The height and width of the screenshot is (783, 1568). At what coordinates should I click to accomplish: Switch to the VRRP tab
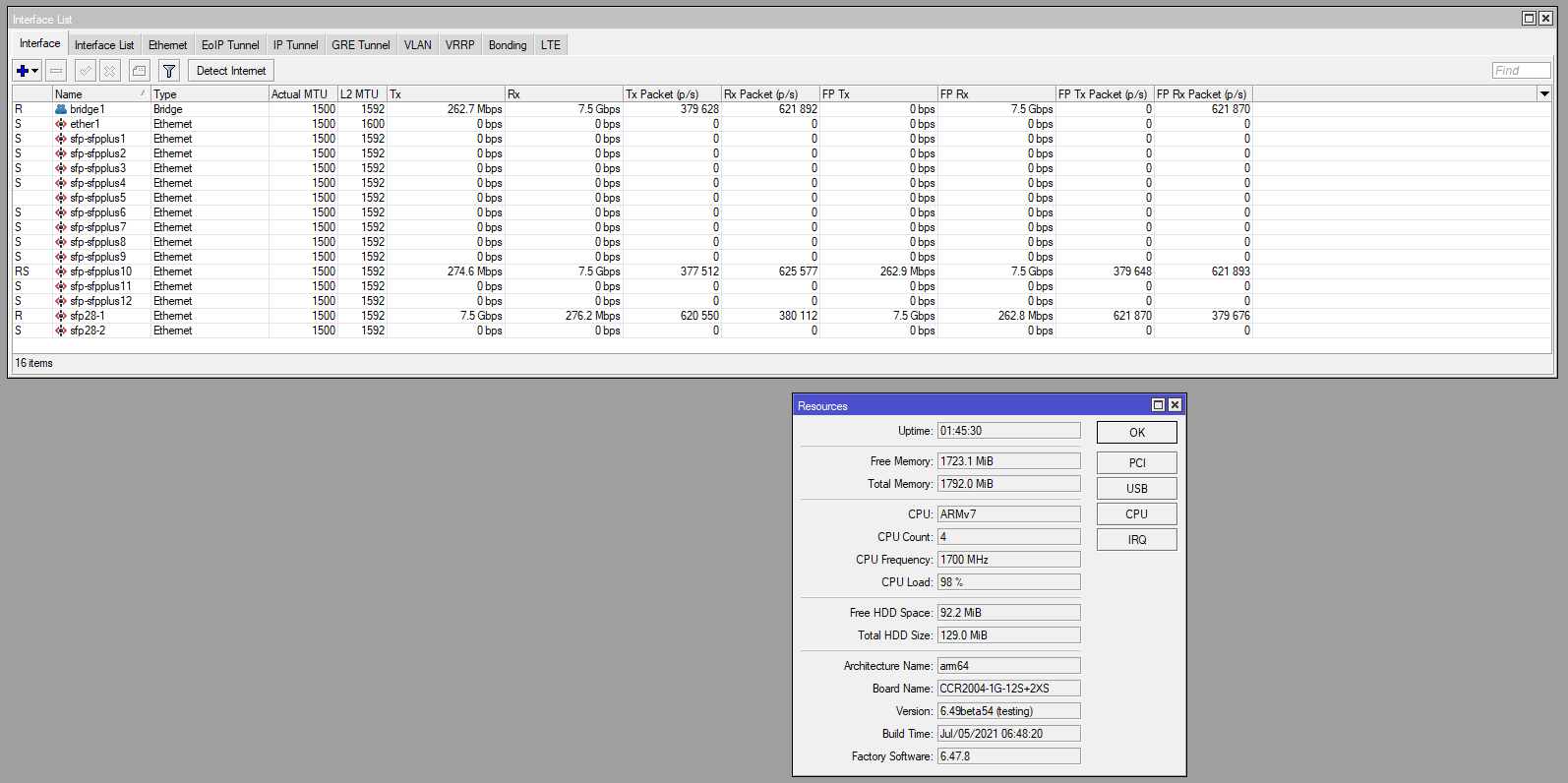coord(460,45)
